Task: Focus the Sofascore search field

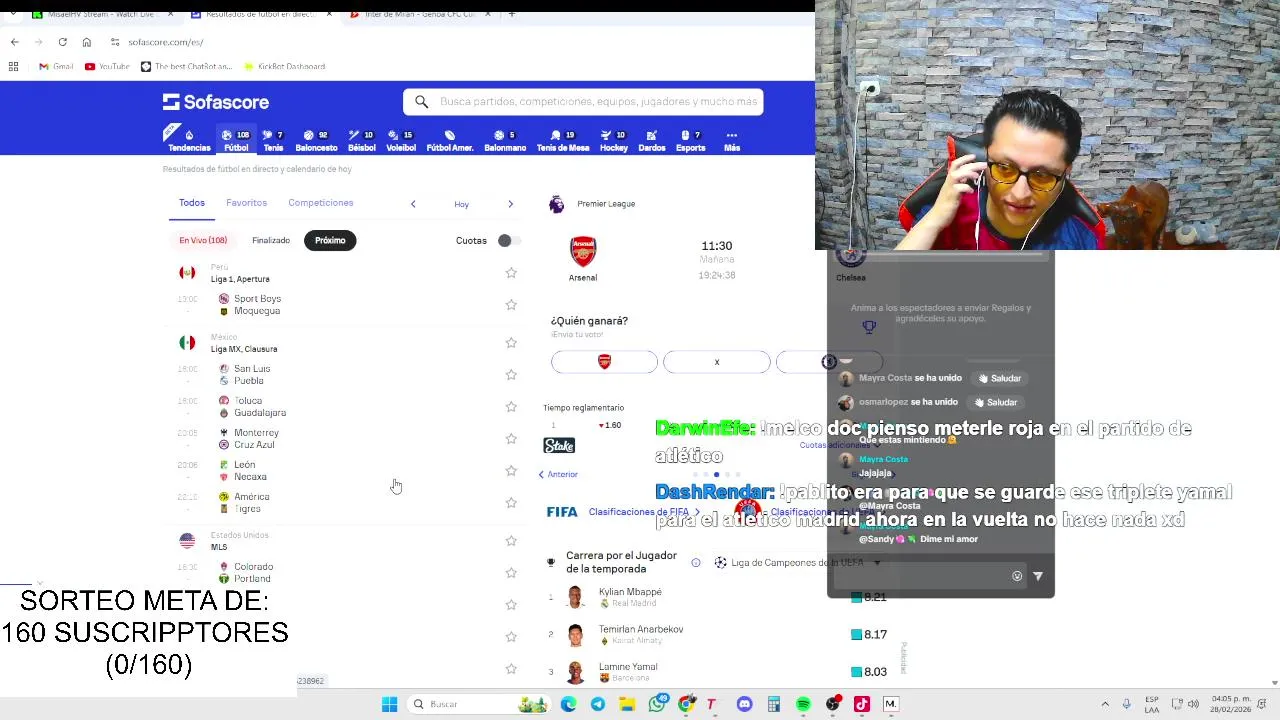Action: tap(583, 102)
